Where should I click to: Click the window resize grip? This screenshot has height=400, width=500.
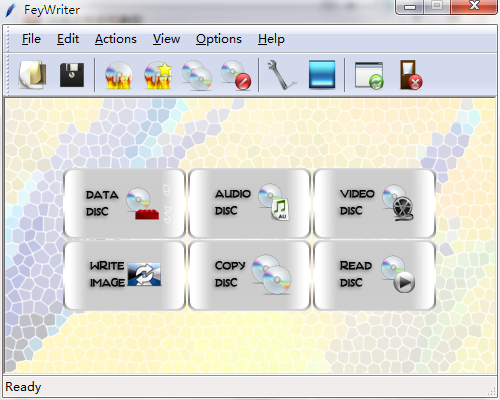point(492,391)
